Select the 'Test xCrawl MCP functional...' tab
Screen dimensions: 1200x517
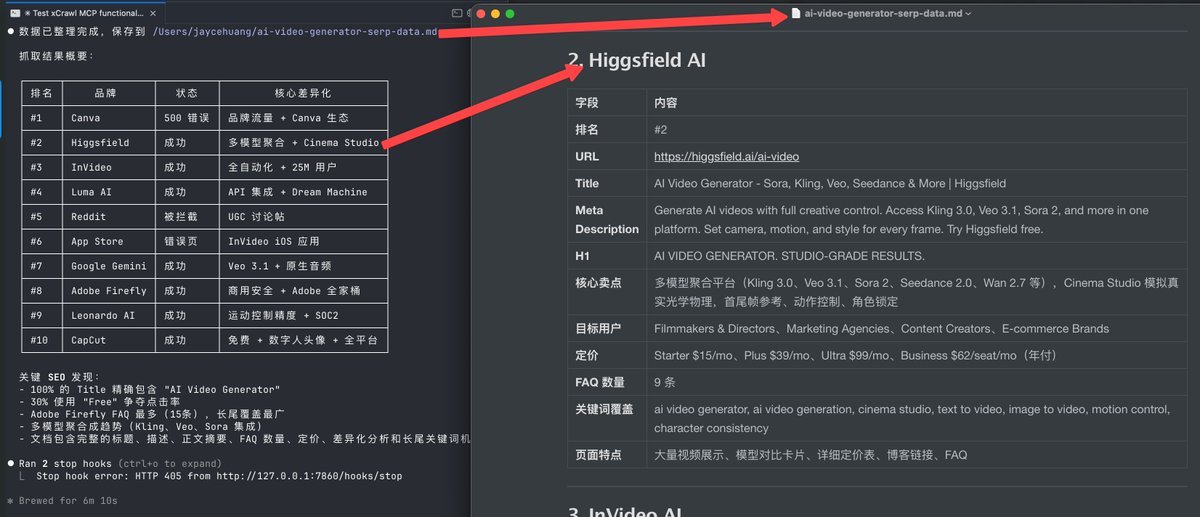84,13
